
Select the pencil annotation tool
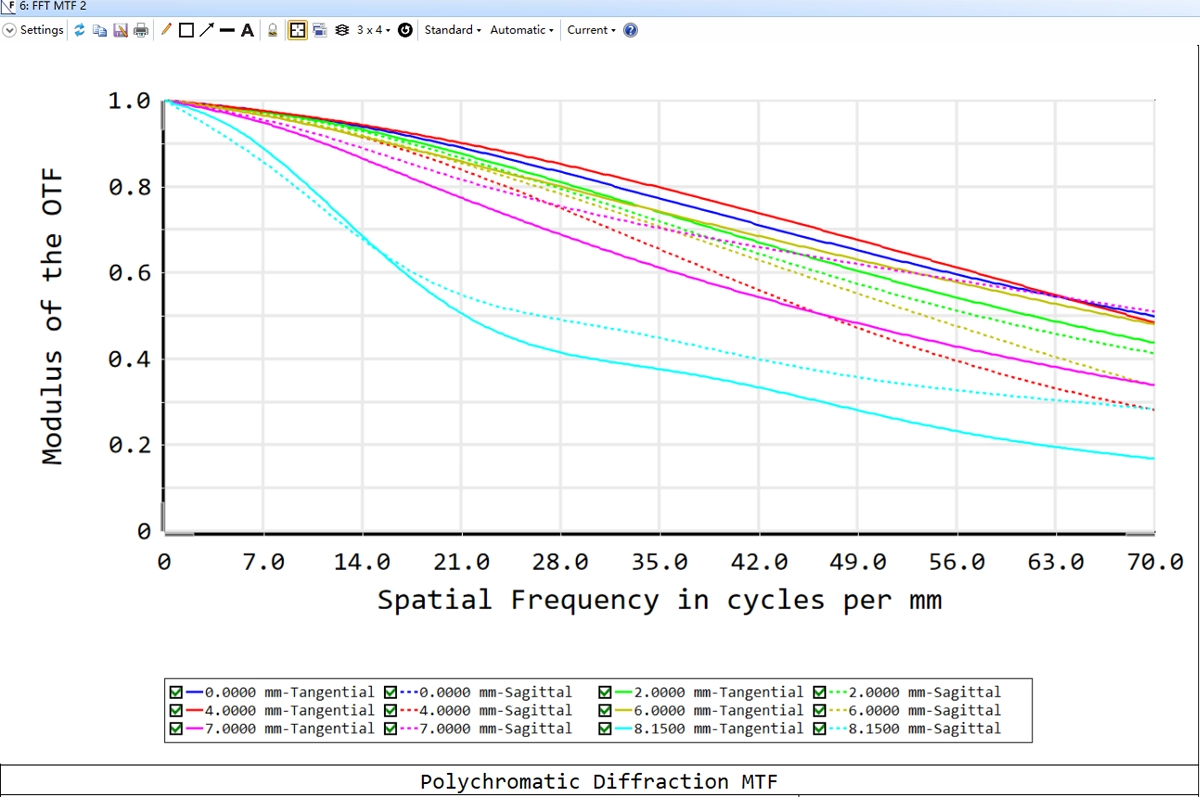[167, 30]
